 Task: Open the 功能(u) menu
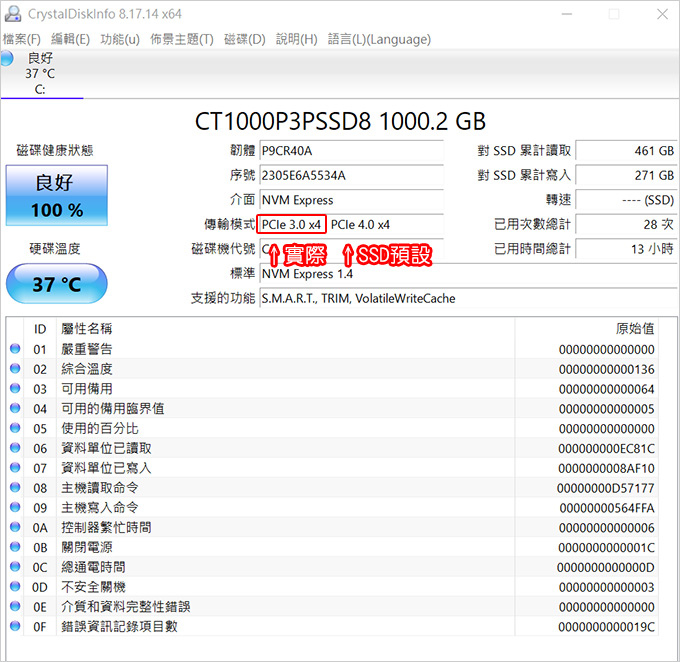tap(120, 39)
